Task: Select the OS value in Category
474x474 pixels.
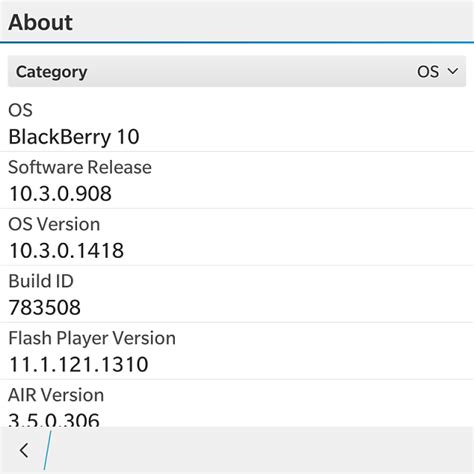Action: (x=428, y=71)
